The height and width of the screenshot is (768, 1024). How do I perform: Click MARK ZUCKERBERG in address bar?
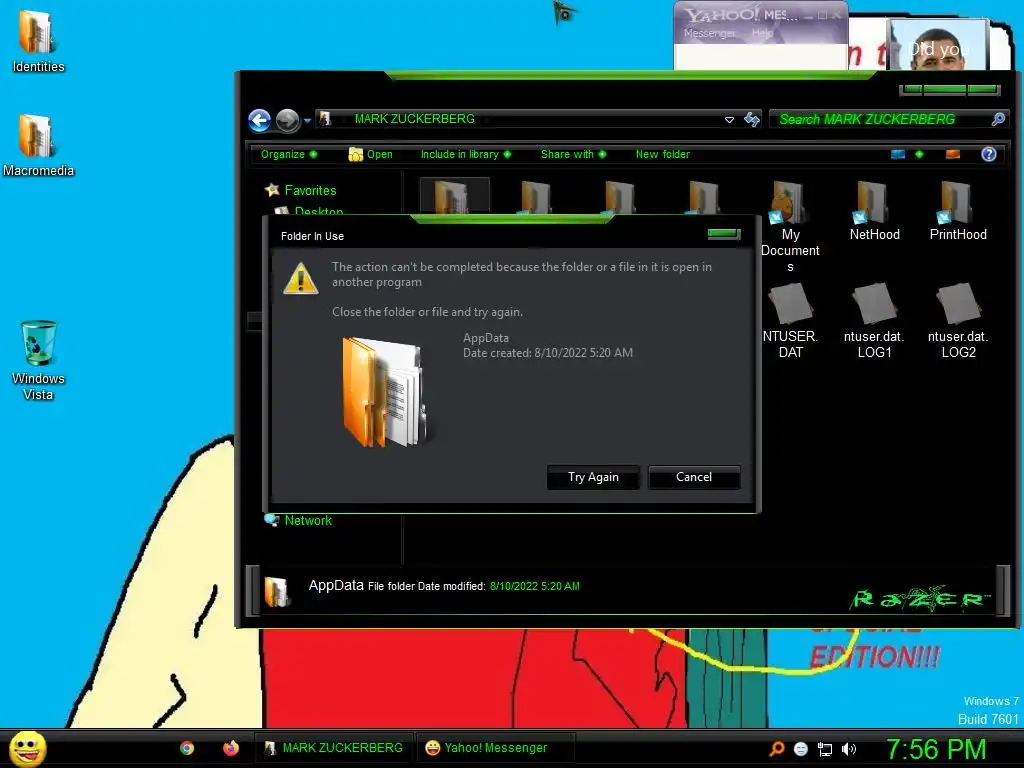tap(414, 119)
